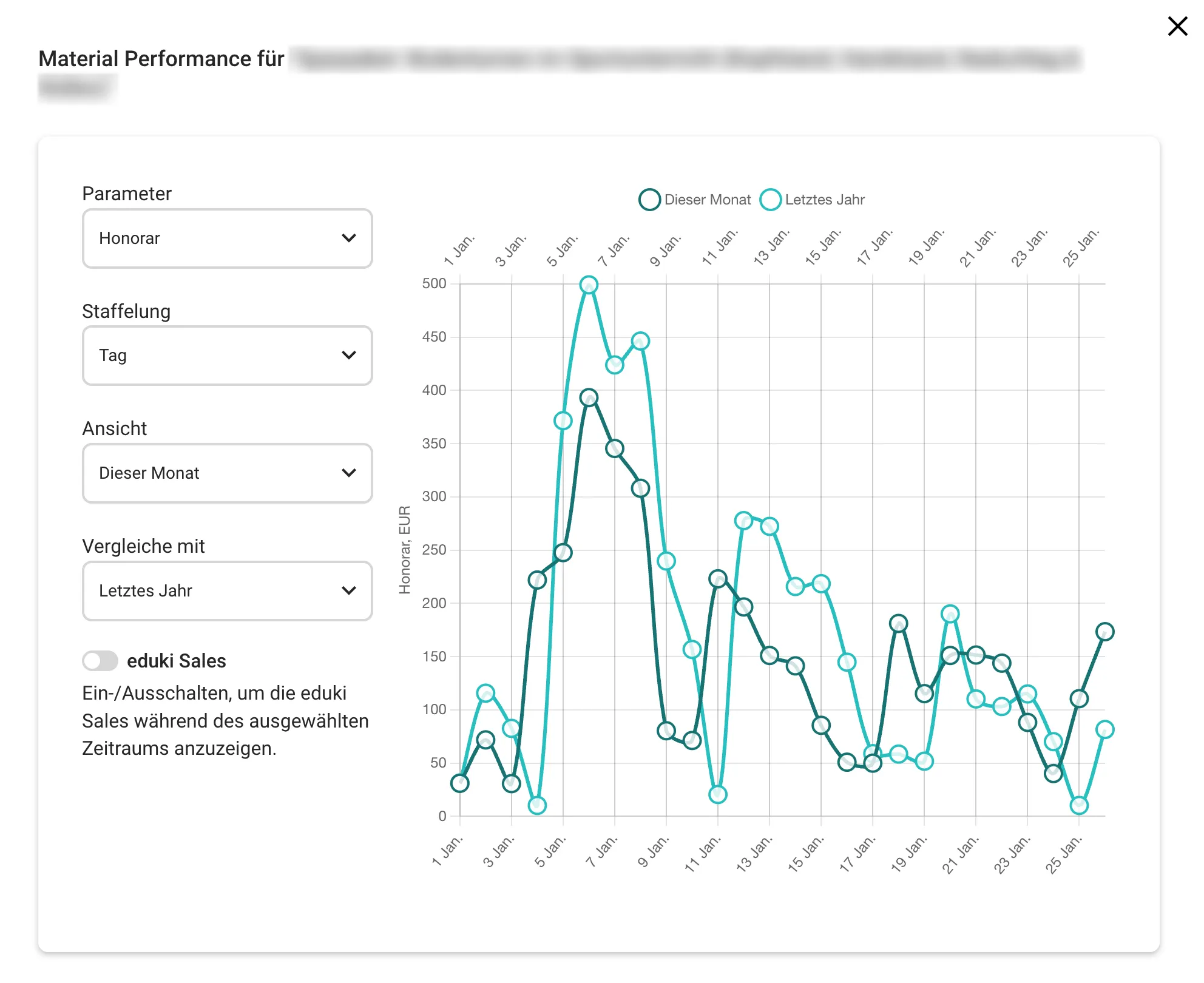Click the Dieser Monat point near 225 at 11 Jan

718,579
